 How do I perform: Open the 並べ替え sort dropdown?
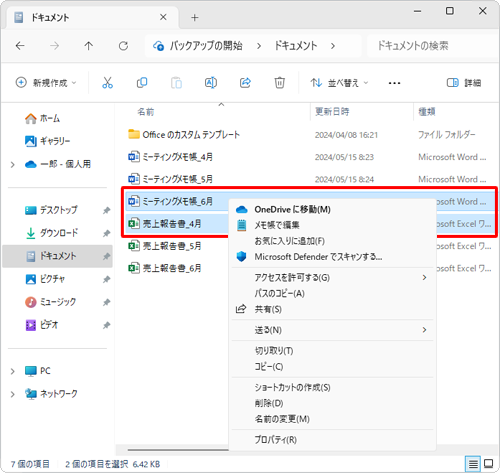[339, 83]
